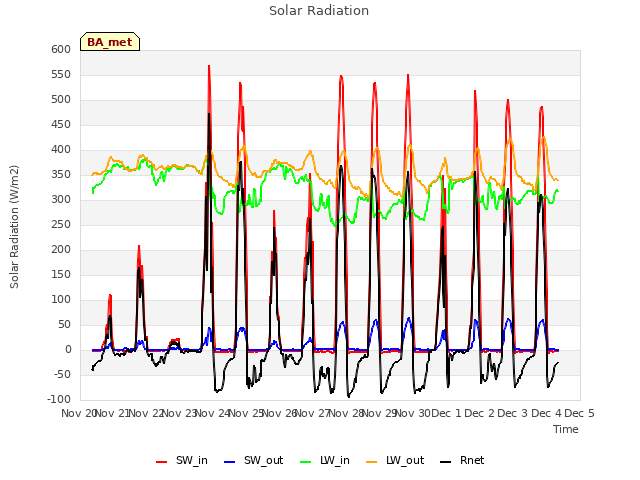The height and width of the screenshot is (480, 640).
Task: Click the LW_in legend label
Action: (x=335, y=460)
